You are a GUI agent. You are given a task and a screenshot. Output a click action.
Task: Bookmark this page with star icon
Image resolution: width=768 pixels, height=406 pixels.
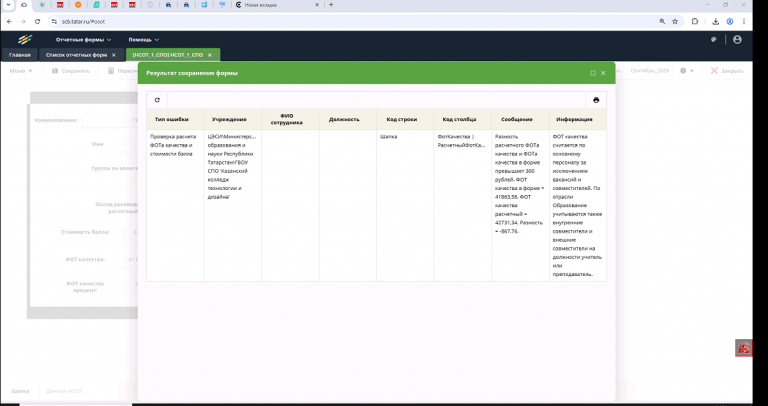[x=675, y=22]
